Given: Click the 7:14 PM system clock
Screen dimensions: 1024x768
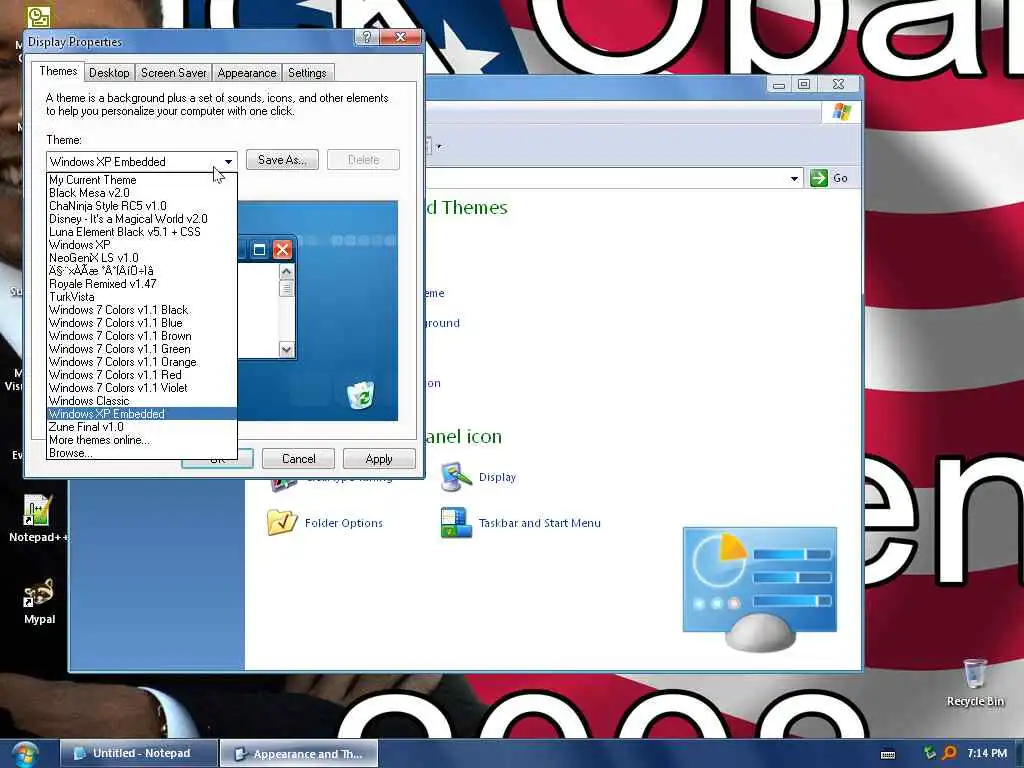Looking at the screenshot, I should pyautogui.click(x=987, y=753).
